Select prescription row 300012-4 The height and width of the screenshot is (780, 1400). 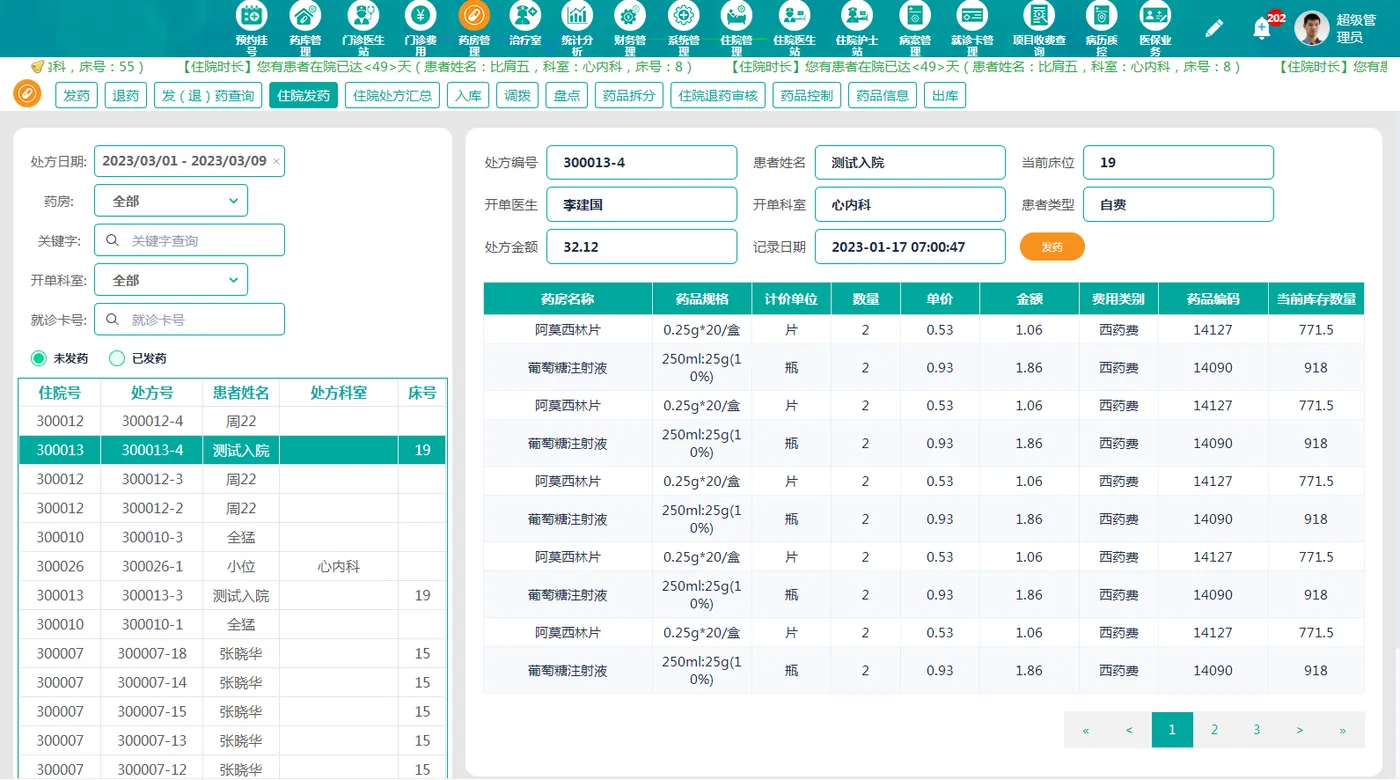point(232,421)
